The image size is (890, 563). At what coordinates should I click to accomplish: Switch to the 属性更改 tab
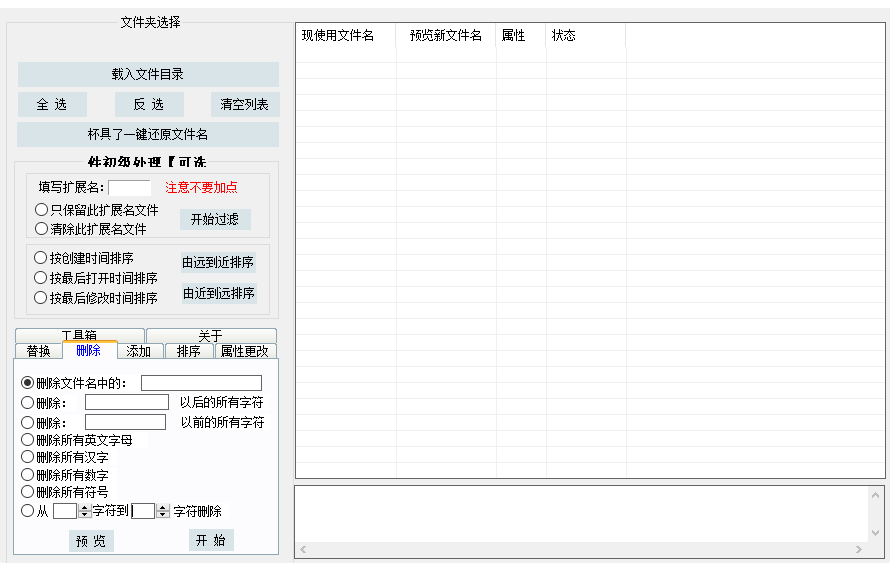pos(245,351)
